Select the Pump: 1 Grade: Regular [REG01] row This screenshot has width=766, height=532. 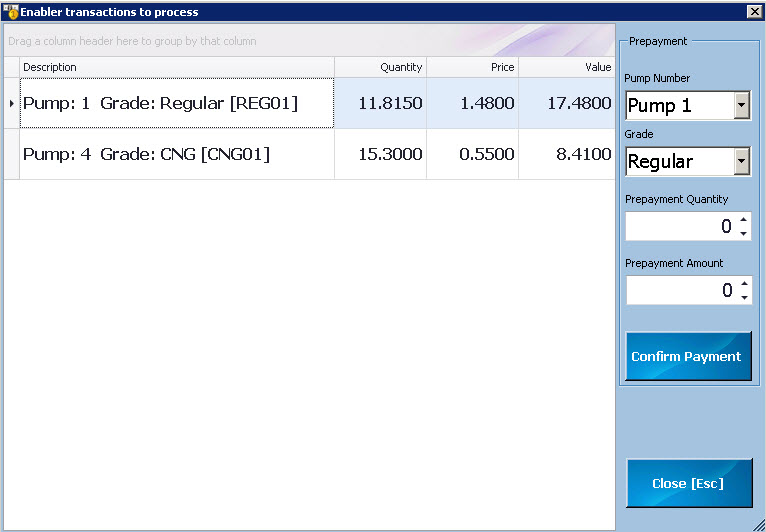tap(309, 103)
